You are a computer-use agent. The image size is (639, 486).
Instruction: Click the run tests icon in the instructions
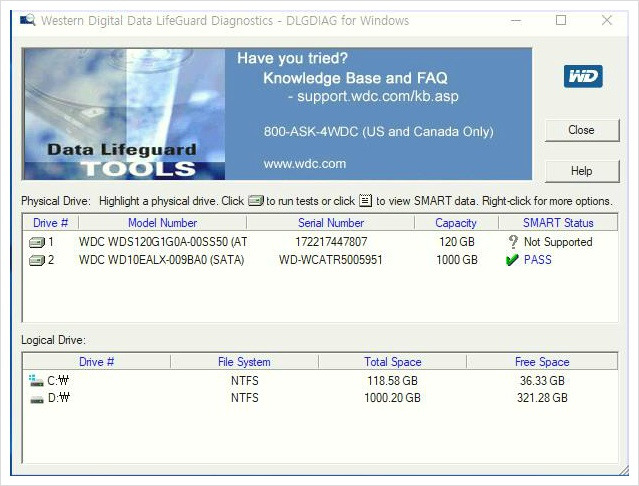point(256,201)
